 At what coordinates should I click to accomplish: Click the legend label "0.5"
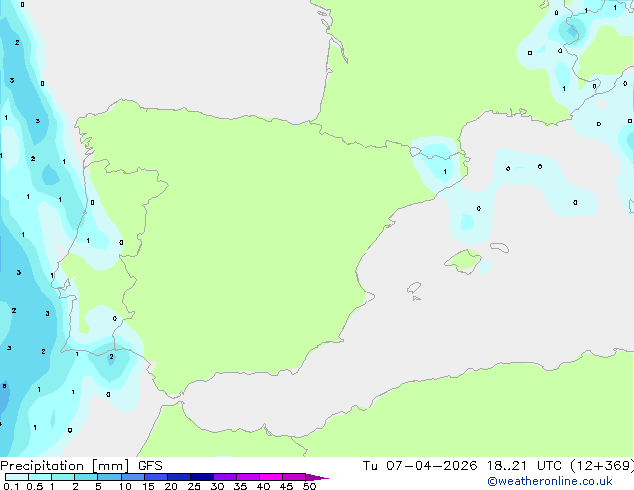pos(34,486)
